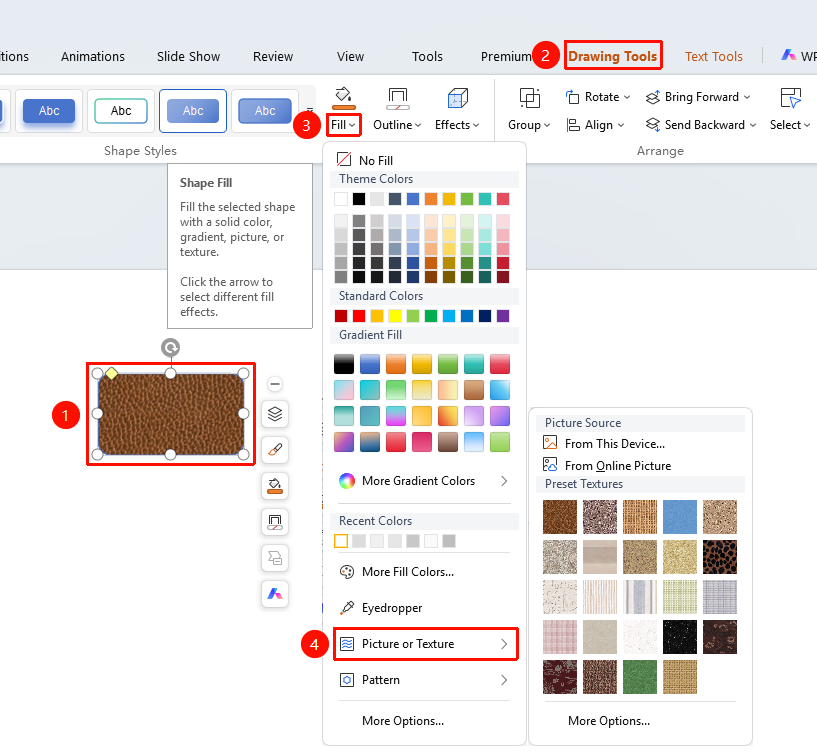Open the Pattern submenu

[425, 680]
